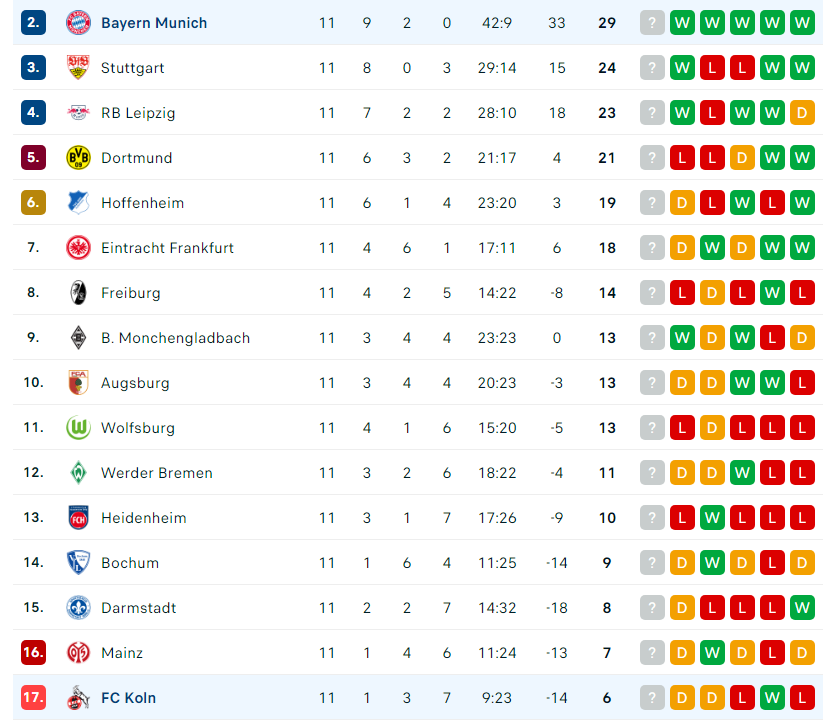Click Dortmund's first L form badge
This screenshot has width=823, height=725.
point(682,157)
